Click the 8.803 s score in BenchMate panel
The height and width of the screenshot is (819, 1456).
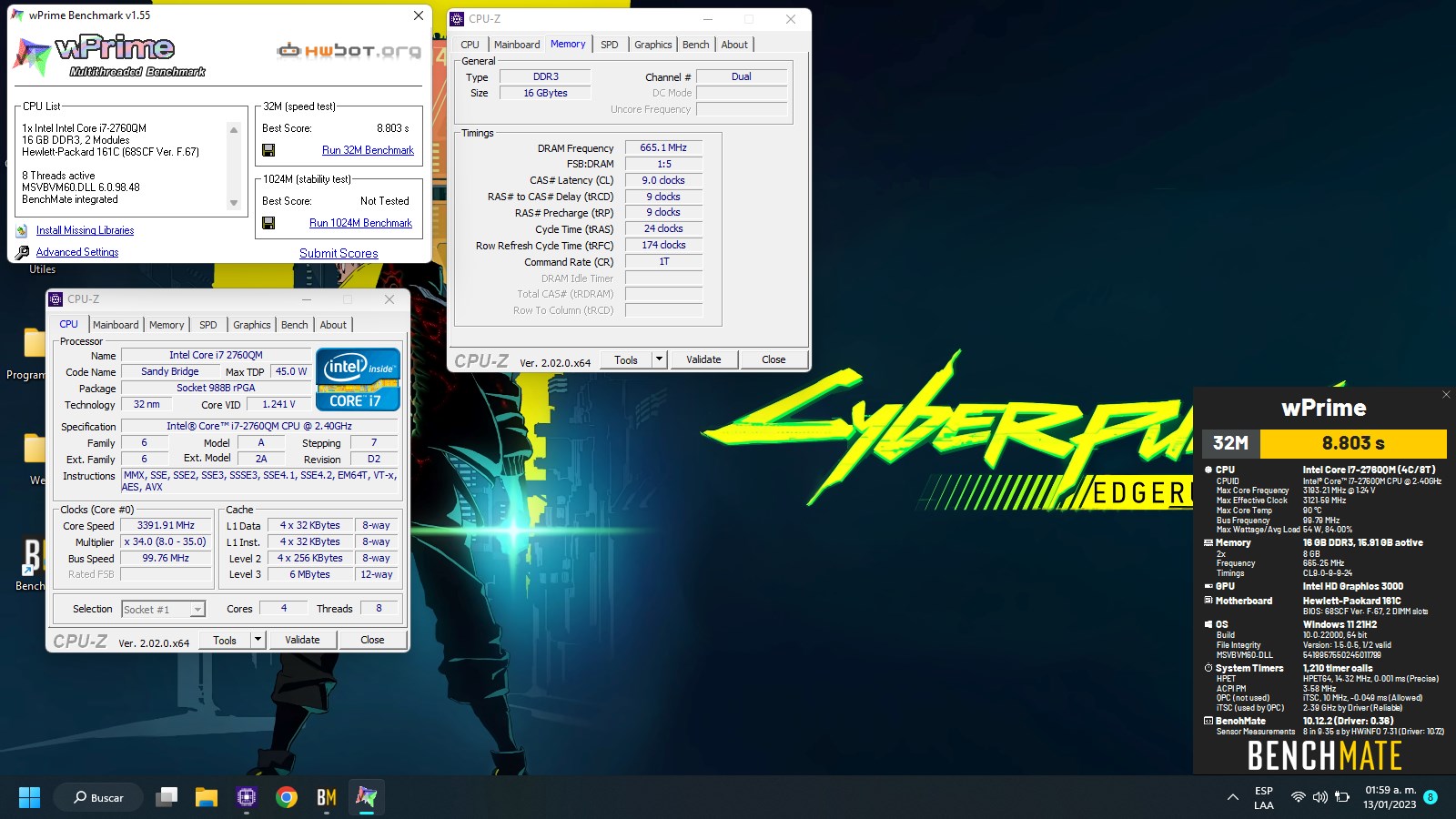[1353, 443]
